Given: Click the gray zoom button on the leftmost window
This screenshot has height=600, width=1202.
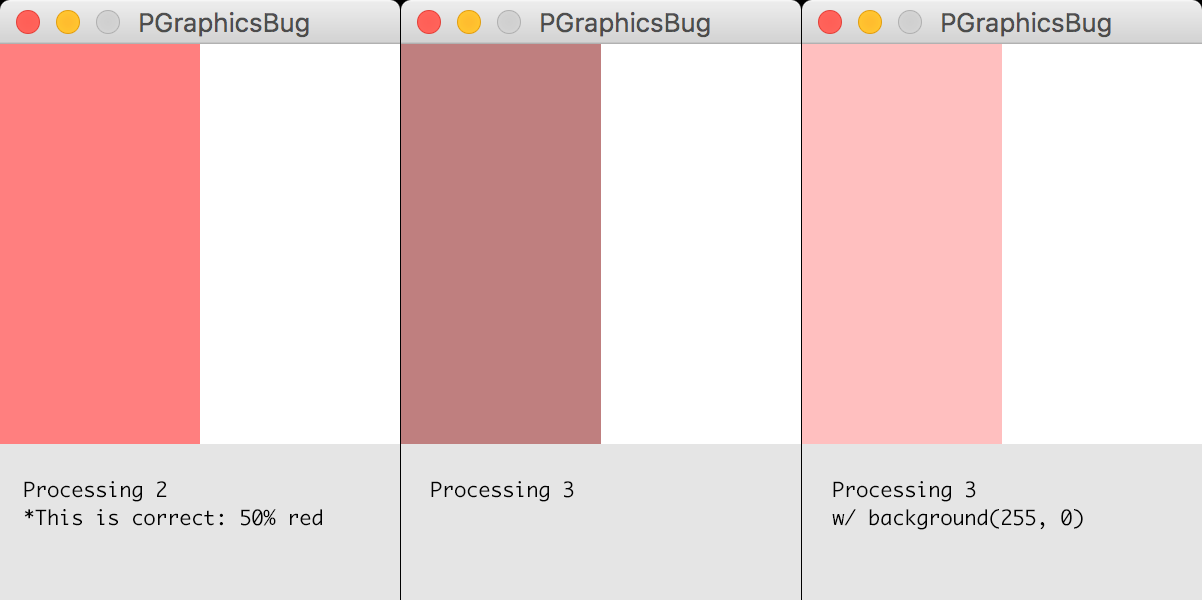Looking at the screenshot, I should [107, 21].
